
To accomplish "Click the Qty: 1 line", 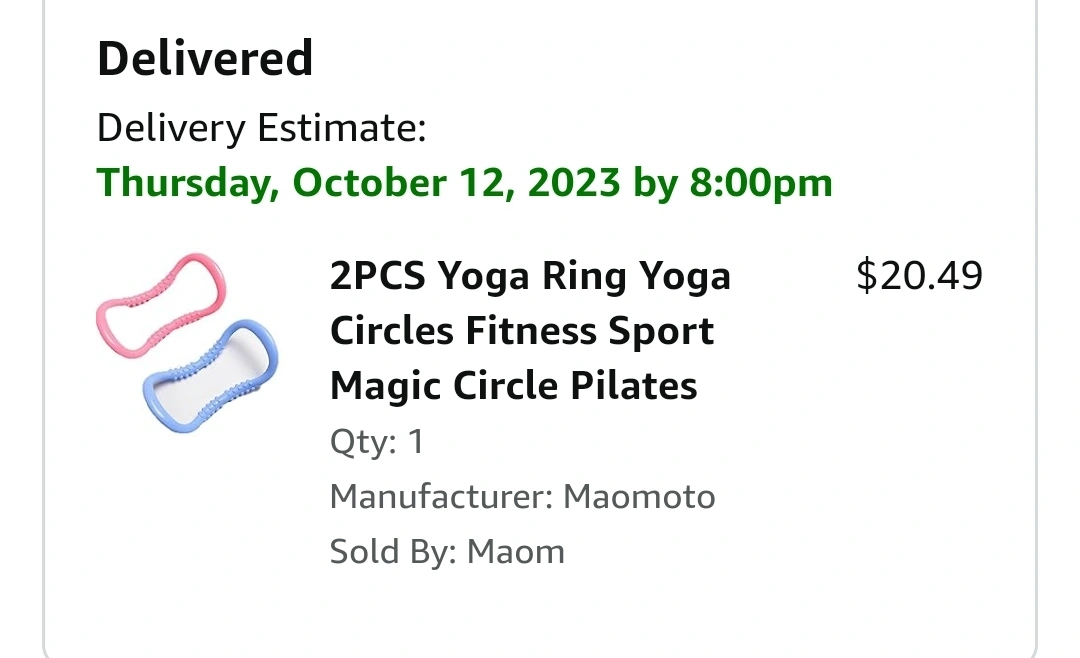I will coord(377,442).
